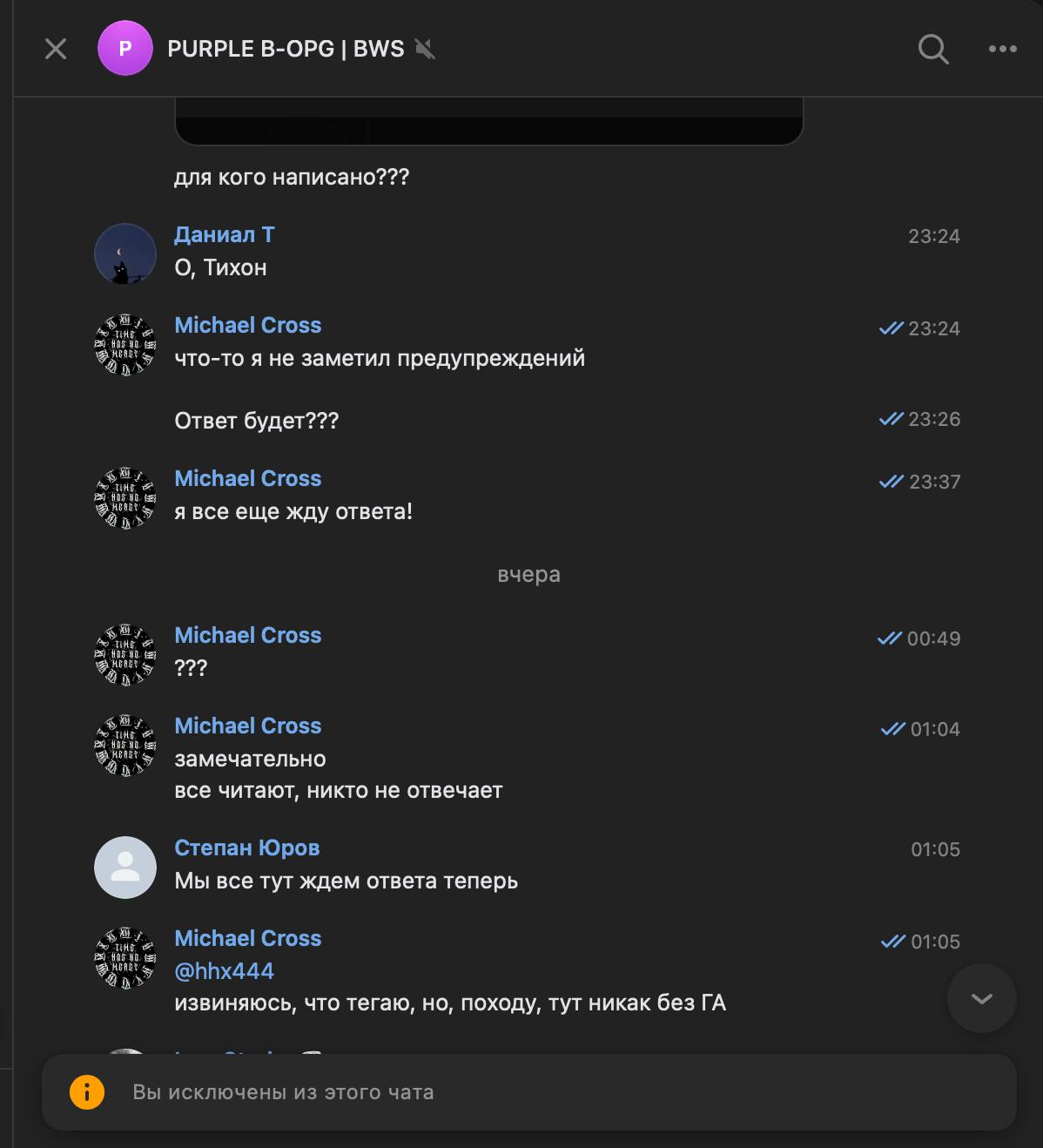The image size is (1043, 1148).
Task: Open the @hhx444 mention link
Action: tap(225, 971)
